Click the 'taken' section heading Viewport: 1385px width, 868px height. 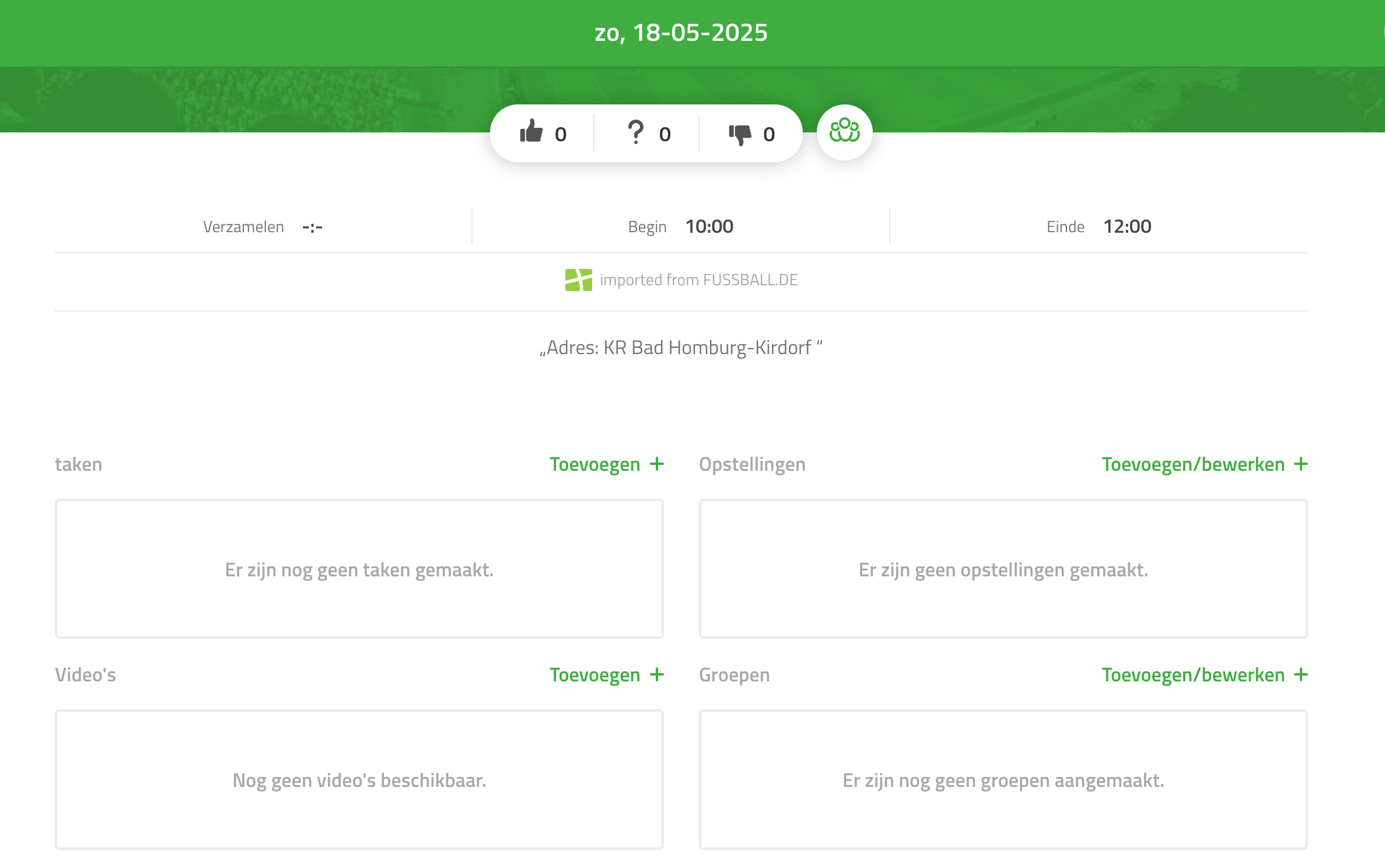coord(78,464)
